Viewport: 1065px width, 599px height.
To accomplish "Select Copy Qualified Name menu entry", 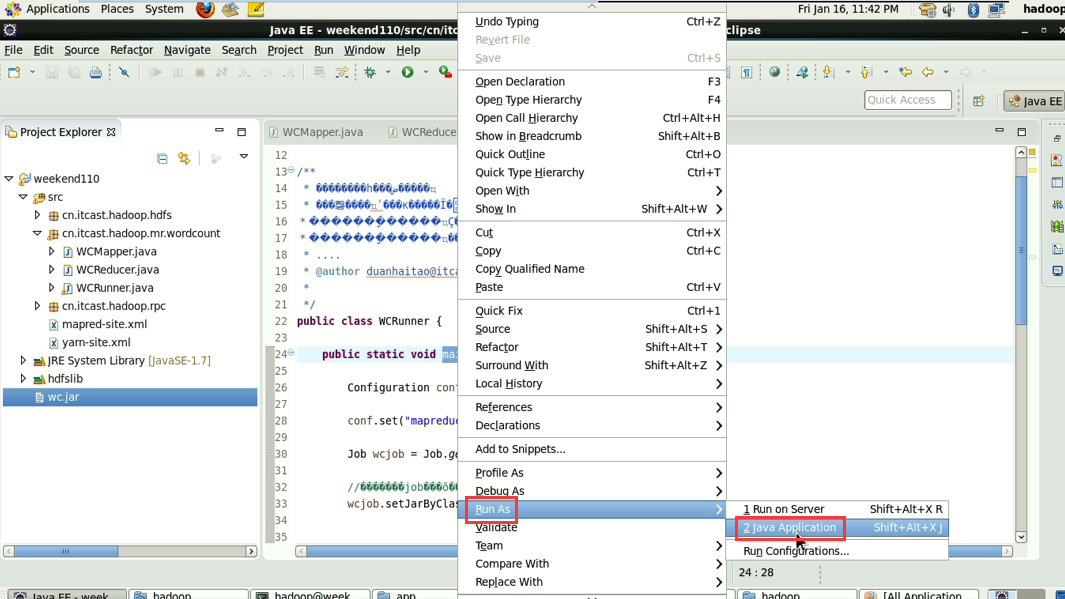I will [x=592, y=269].
